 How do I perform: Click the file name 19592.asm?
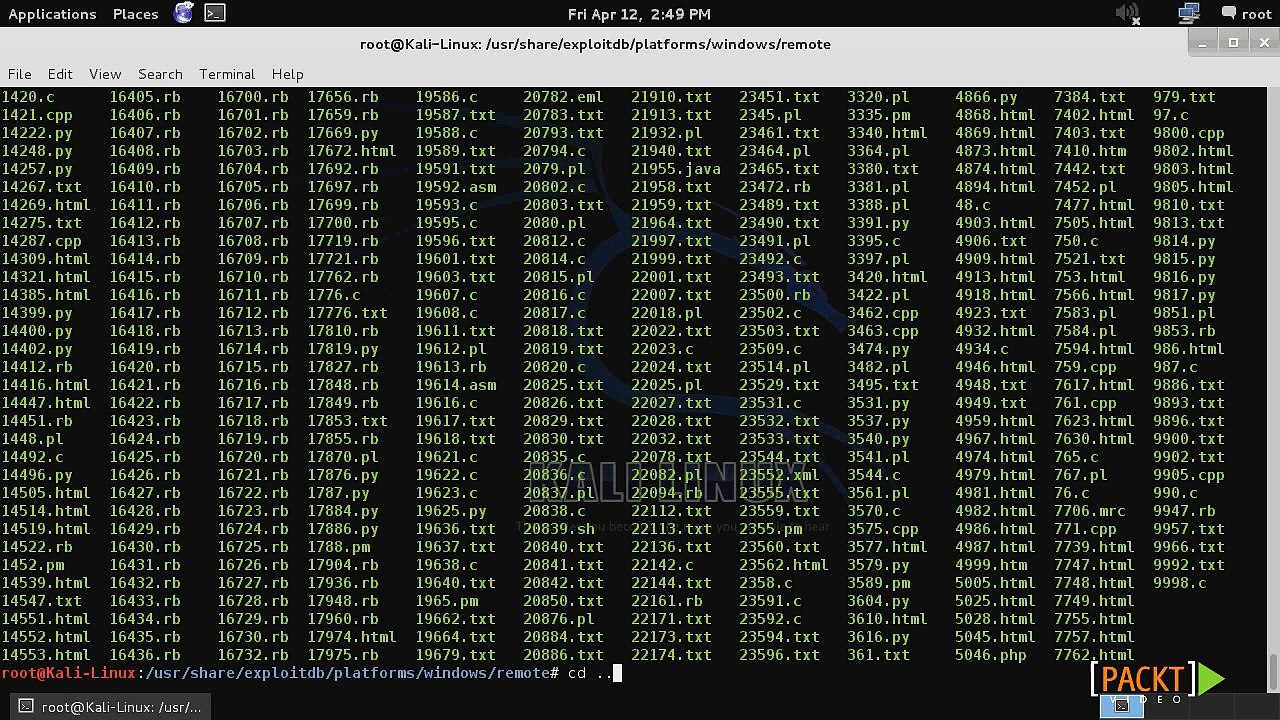pyautogui.click(x=456, y=187)
